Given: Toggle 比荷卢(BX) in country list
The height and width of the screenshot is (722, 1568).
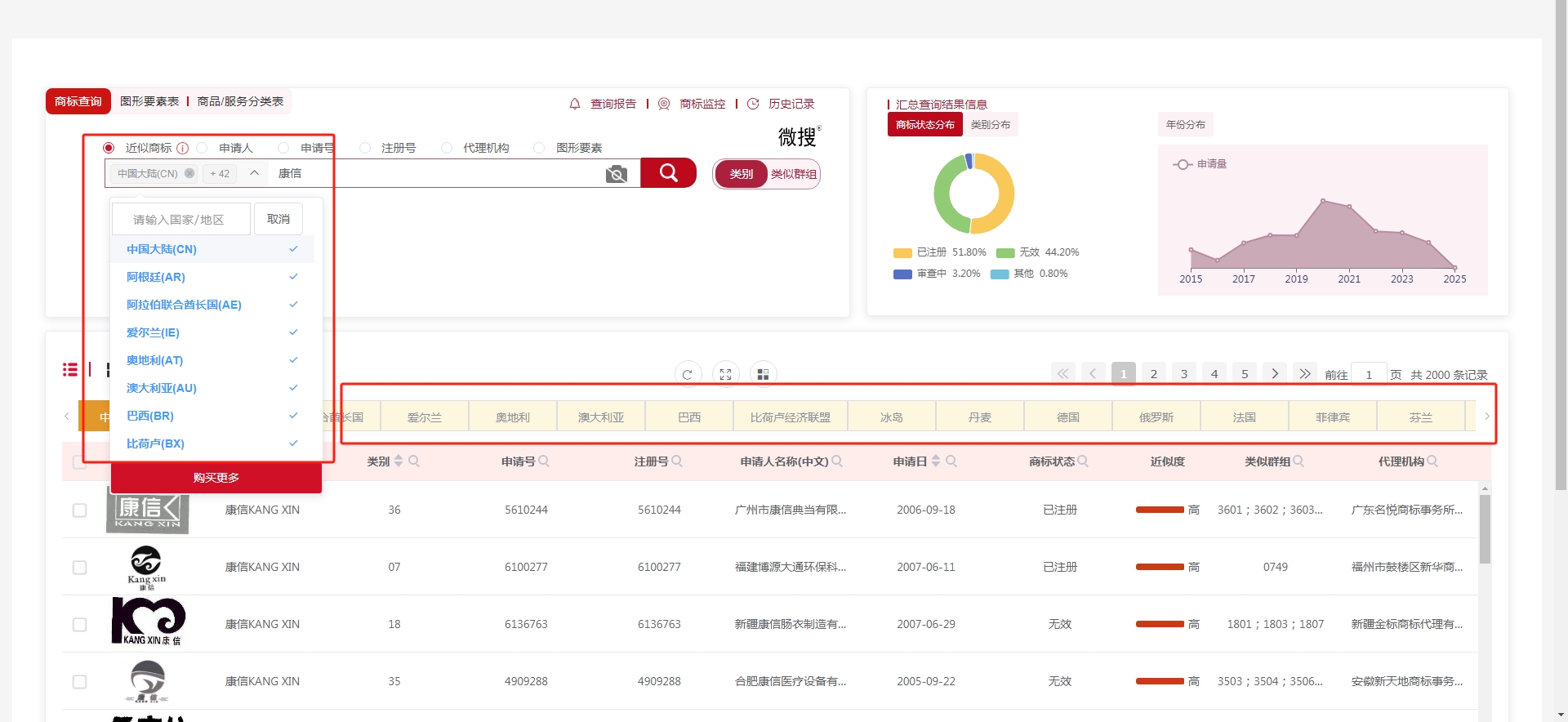Looking at the screenshot, I should click(x=212, y=443).
